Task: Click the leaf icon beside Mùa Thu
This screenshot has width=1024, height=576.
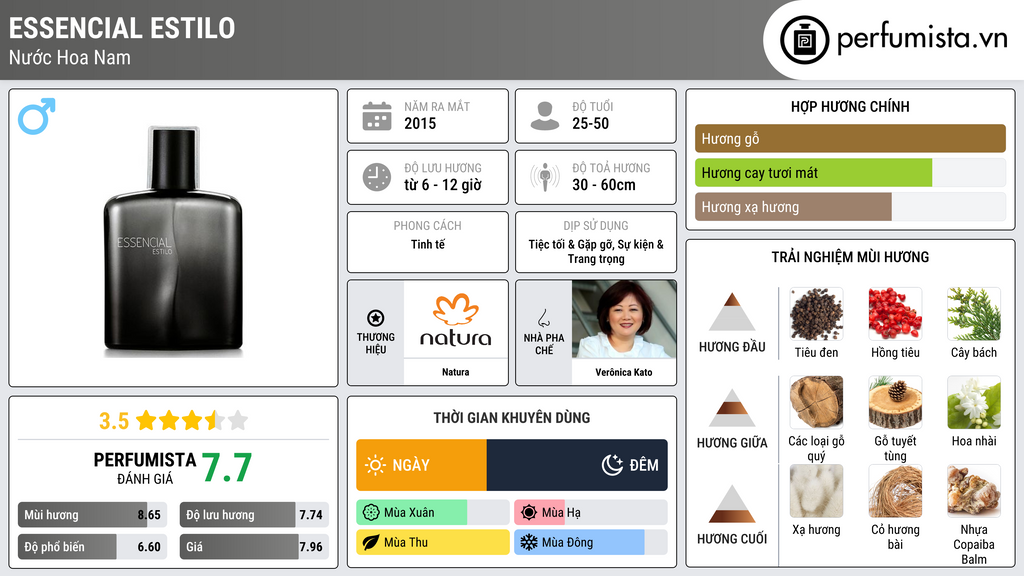Action: pos(371,542)
